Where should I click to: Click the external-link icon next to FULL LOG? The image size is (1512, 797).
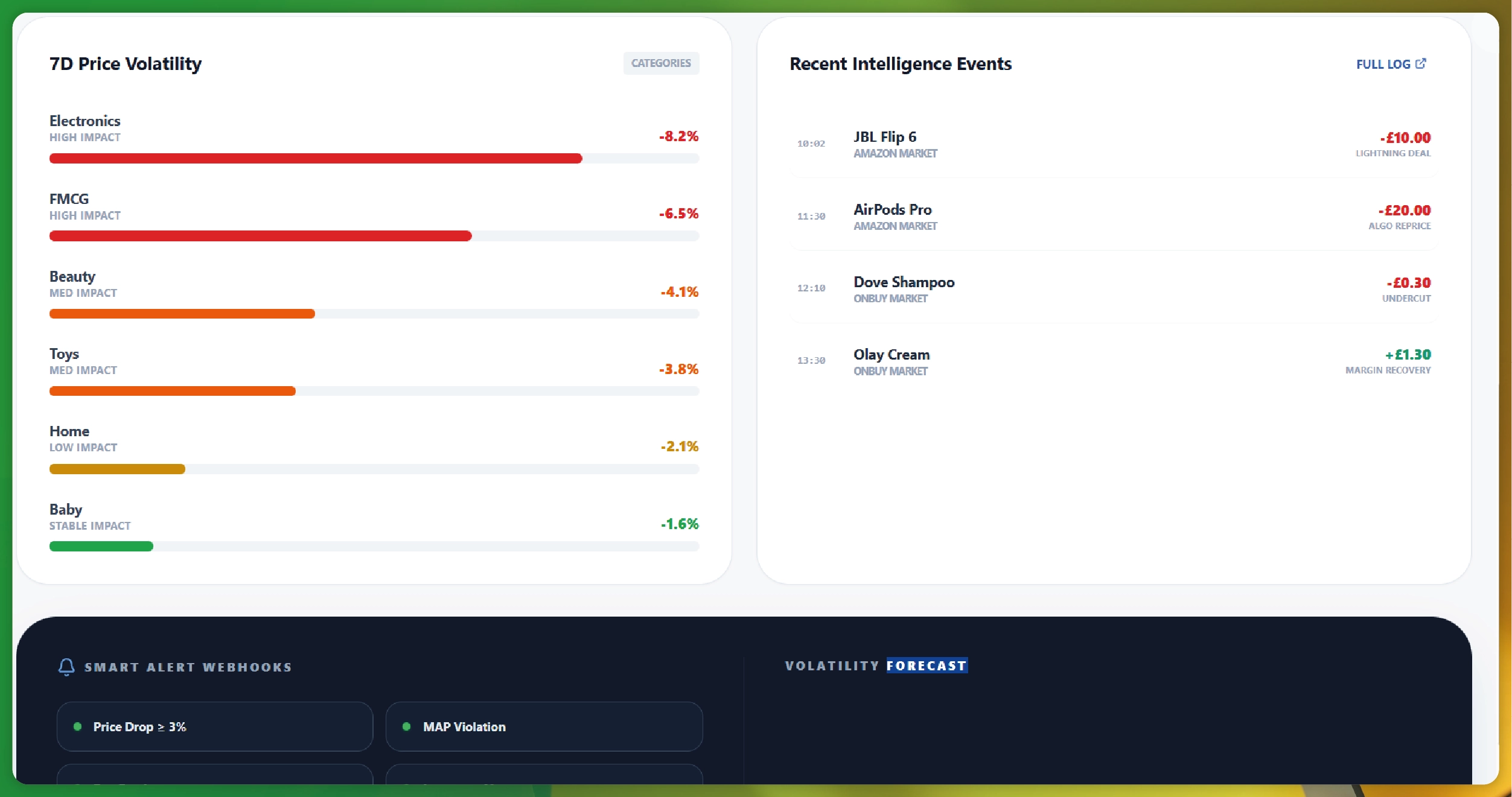coord(1421,63)
